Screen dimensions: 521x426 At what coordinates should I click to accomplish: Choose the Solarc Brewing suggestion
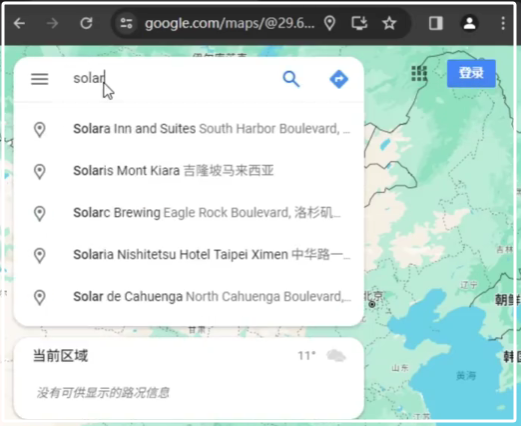[x=189, y=213]
